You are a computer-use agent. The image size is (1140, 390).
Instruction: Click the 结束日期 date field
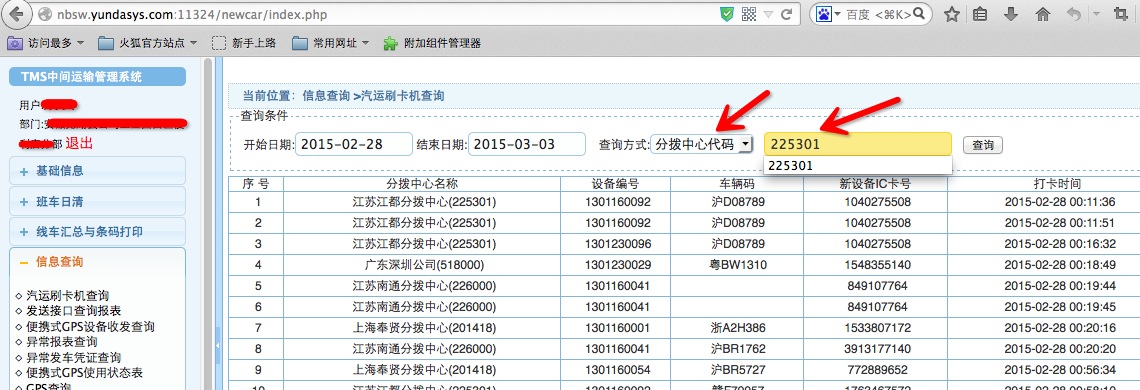(527, 144)
